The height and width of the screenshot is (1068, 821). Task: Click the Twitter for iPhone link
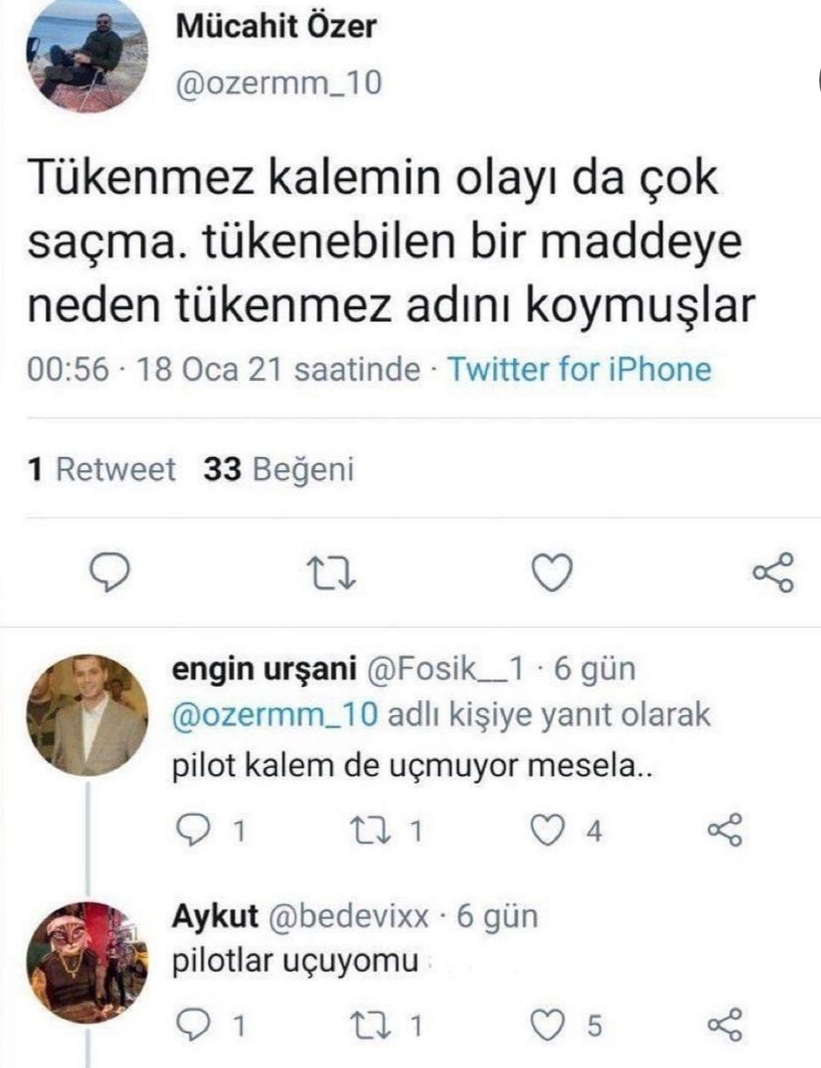[x=579, y=370]
